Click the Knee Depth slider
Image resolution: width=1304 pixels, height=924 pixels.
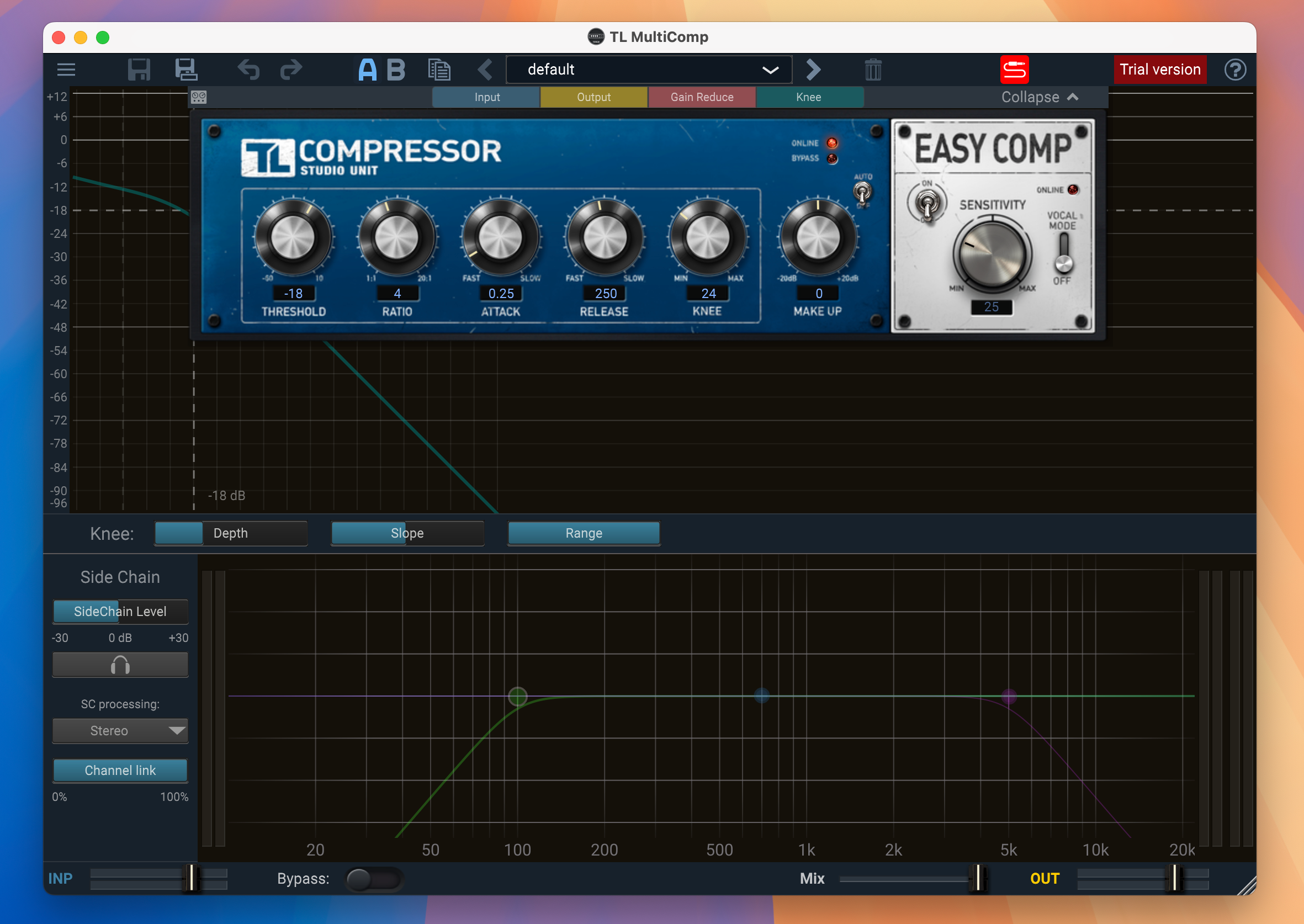tap(230, 533)
